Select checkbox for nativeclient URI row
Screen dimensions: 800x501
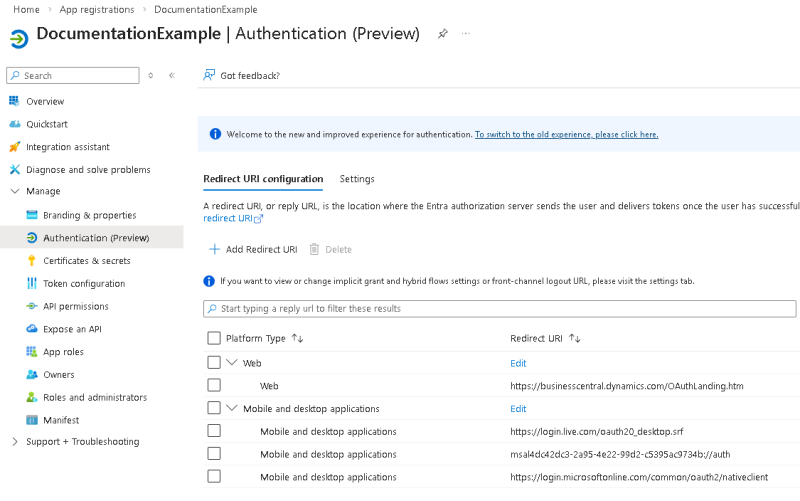pos(214,477)
